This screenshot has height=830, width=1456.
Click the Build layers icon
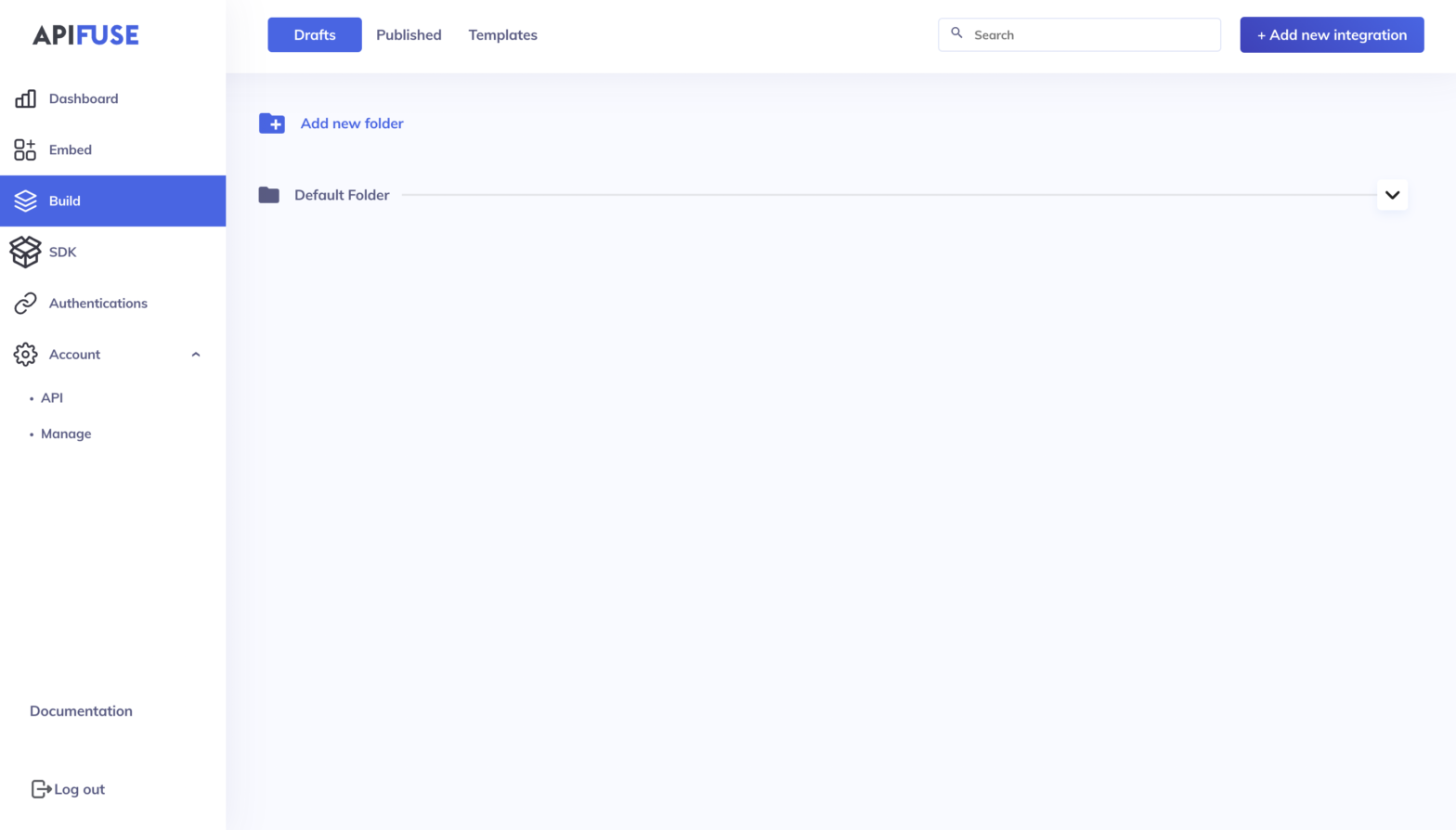(25, 201)
